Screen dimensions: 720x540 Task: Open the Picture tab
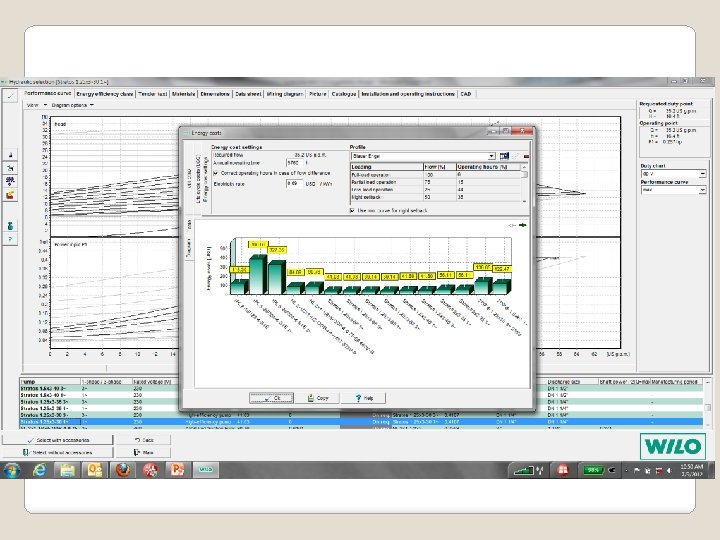(x=318, y=94)
